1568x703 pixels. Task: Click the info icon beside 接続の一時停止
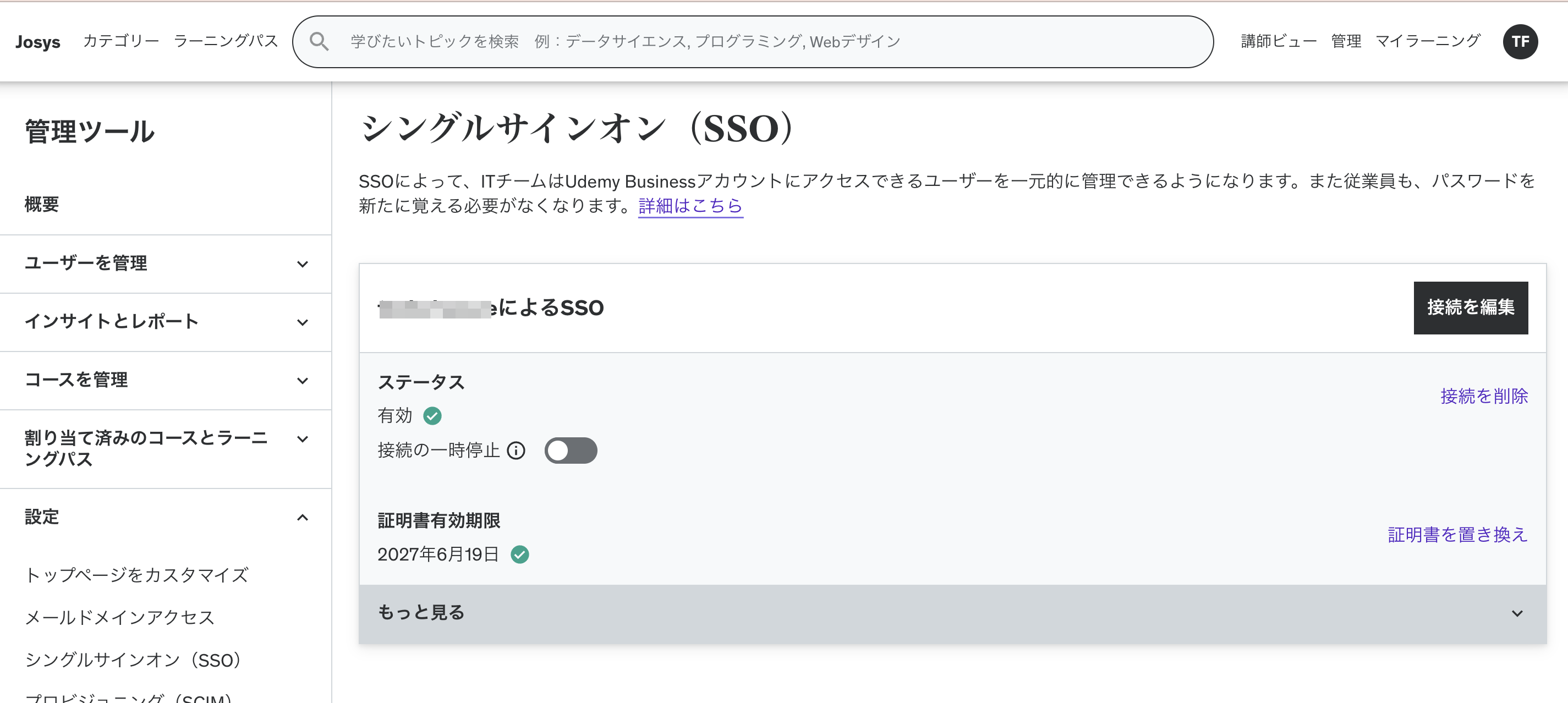[x=516, y=451]
